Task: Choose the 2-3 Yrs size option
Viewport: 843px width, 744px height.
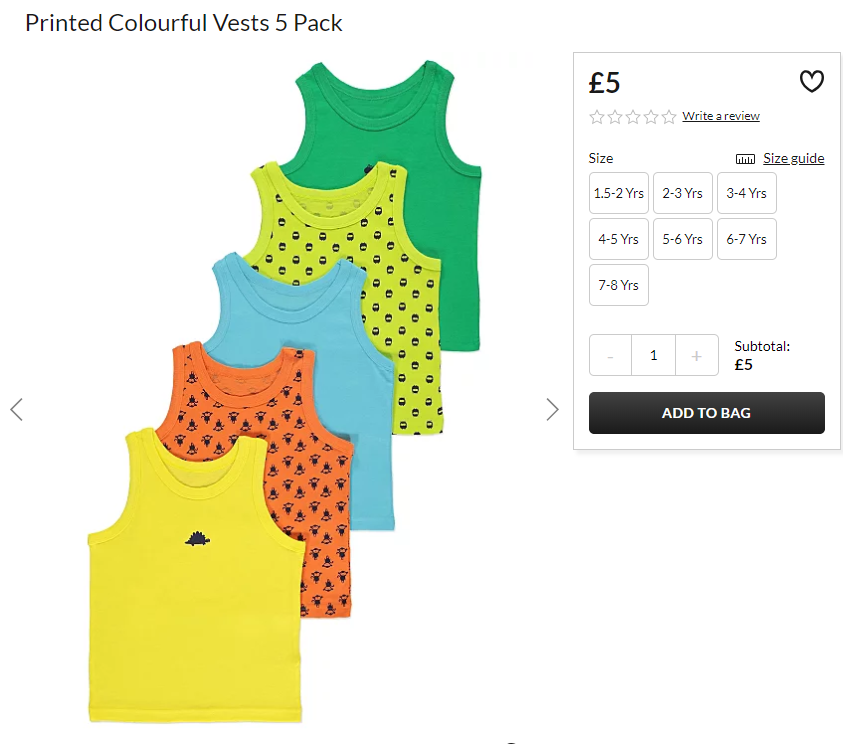Action: 683,193
